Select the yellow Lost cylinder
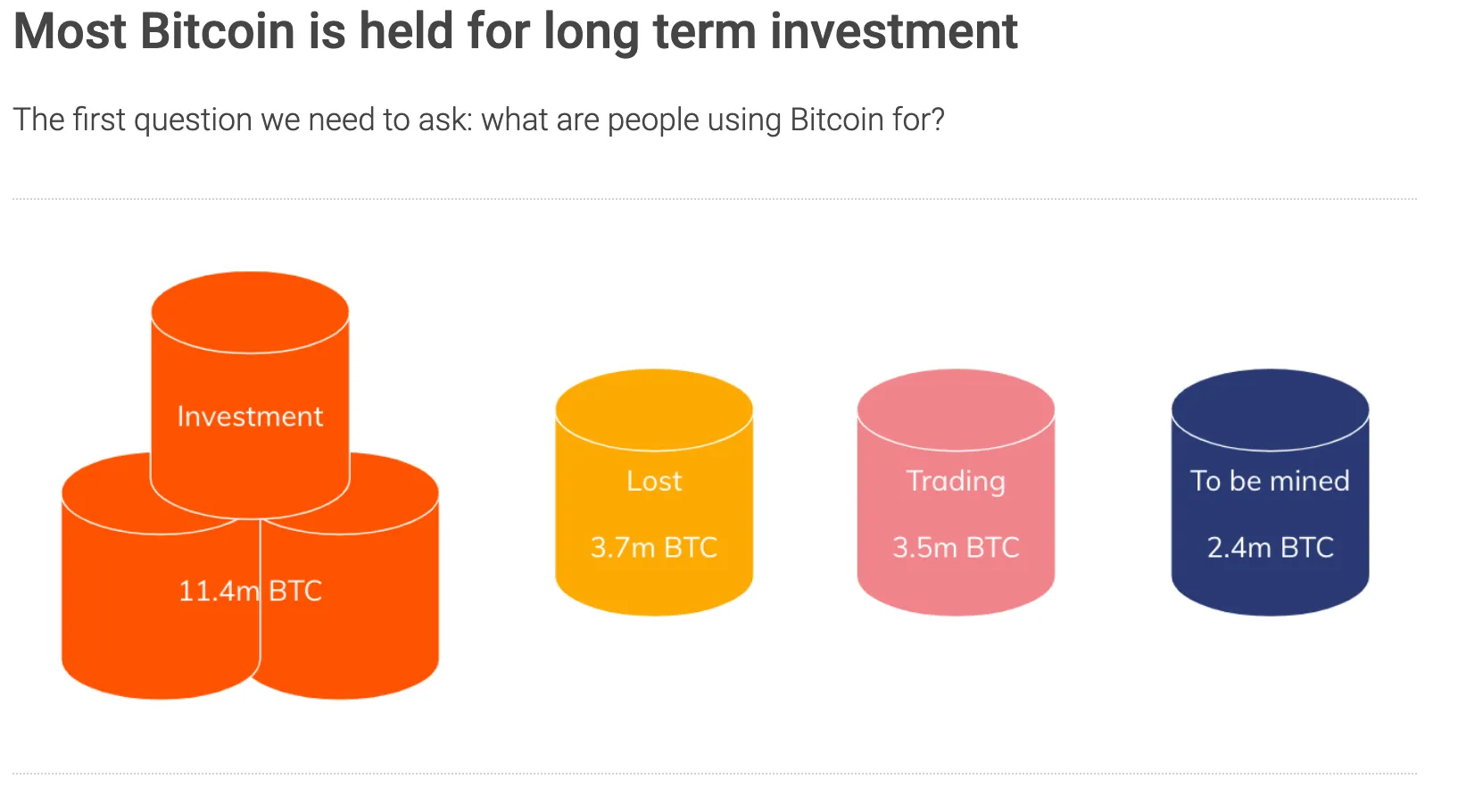Image resolution: width=1458 pixels, height=812 pixels. click(654, 493)
